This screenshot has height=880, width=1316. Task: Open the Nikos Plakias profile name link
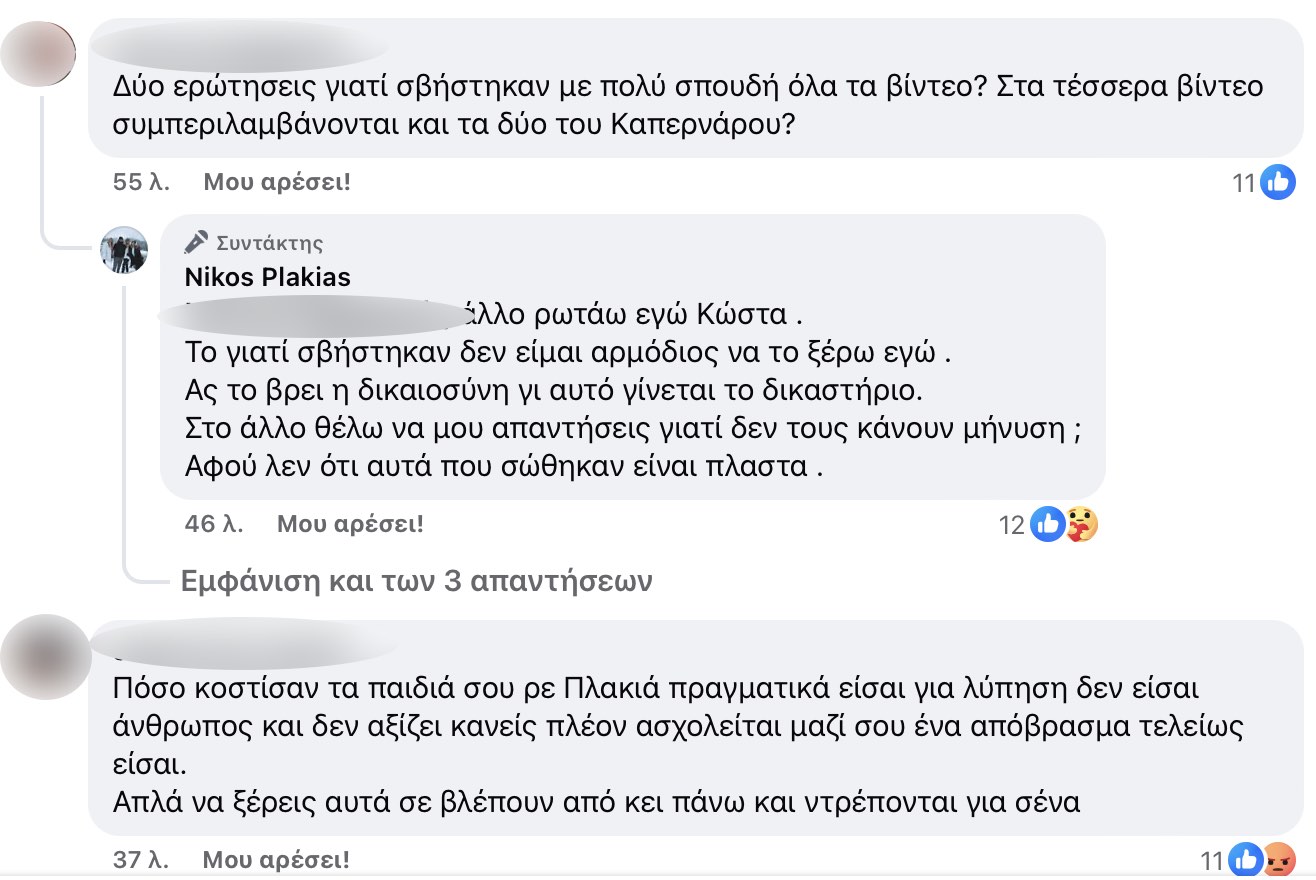click(268, 276)
